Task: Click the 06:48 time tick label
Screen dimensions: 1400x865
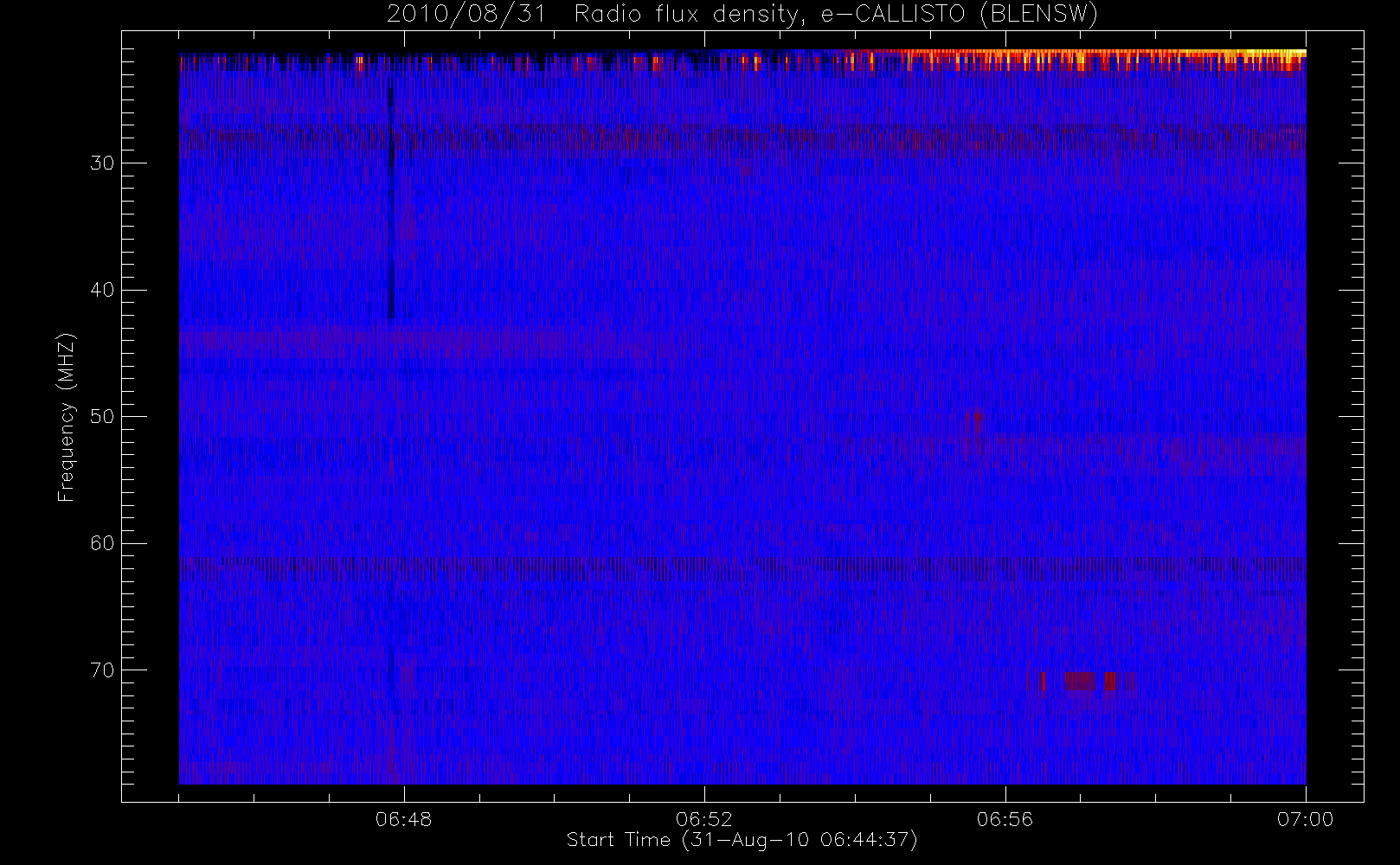Action: point(403,818)
